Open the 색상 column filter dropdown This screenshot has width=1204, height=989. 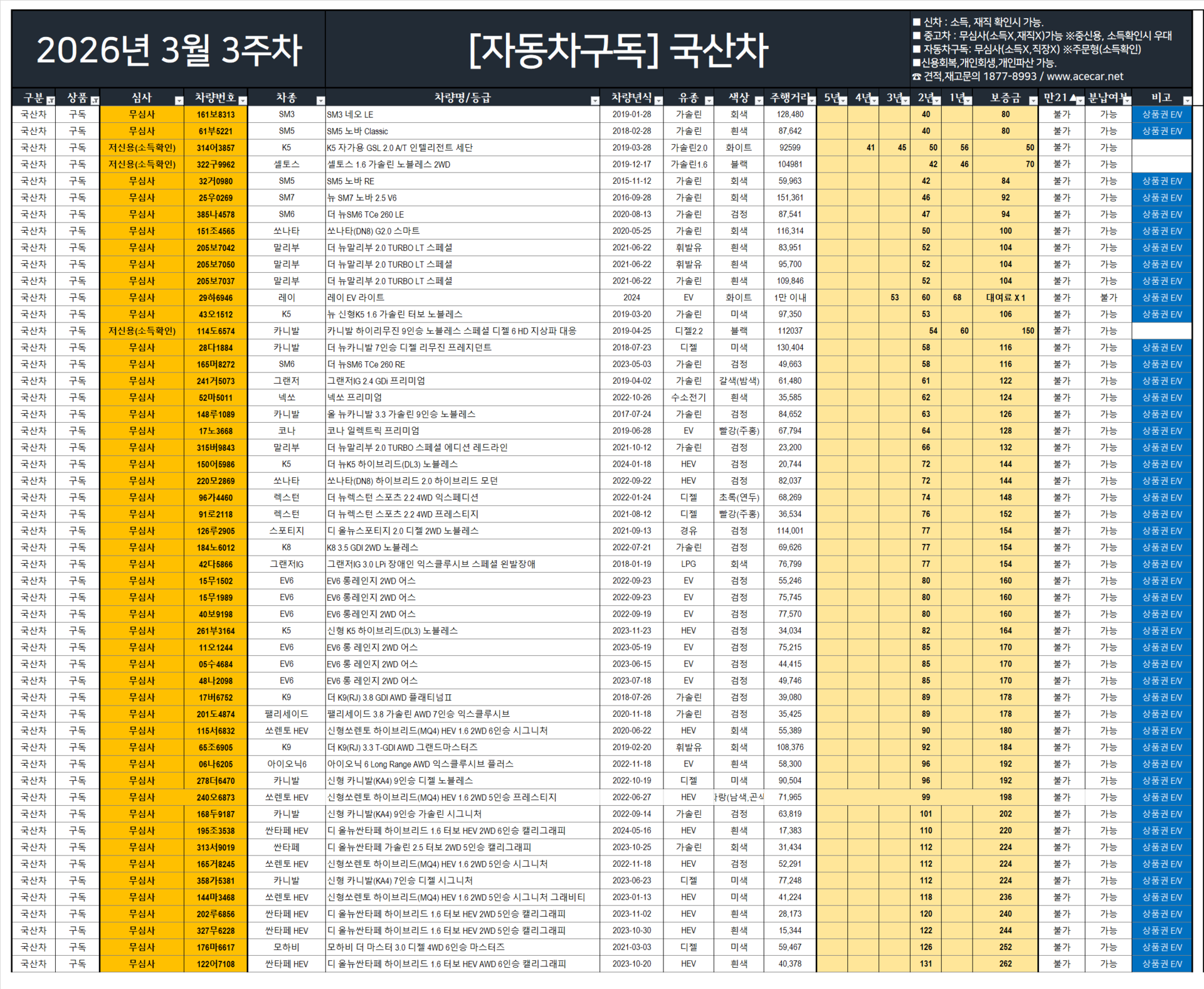(x=759, y=100)
